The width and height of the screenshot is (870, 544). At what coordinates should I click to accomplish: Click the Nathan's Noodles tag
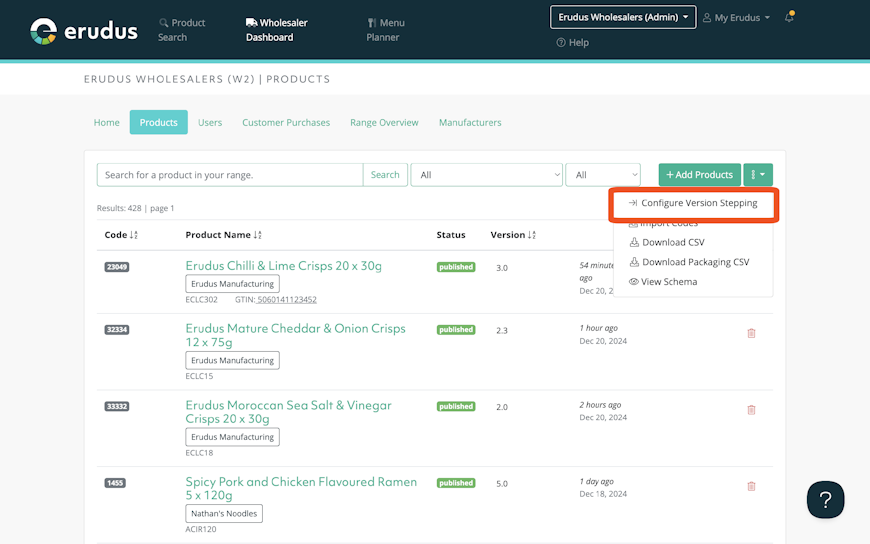pos(224,513)
